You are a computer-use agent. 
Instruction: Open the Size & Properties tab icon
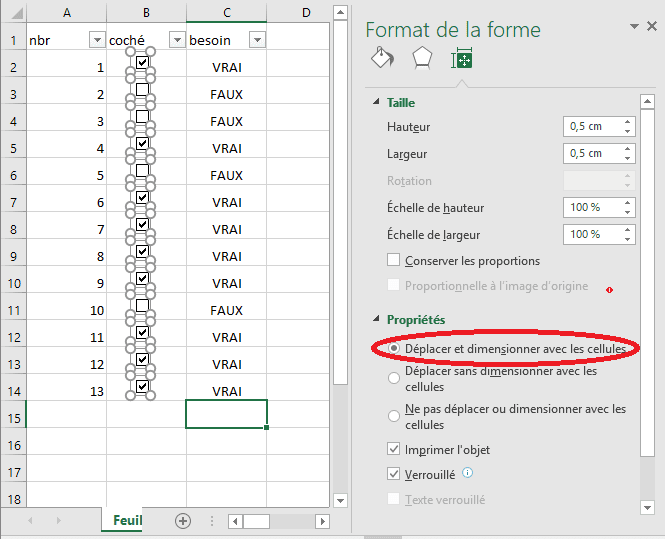click(x=462, y=59)
